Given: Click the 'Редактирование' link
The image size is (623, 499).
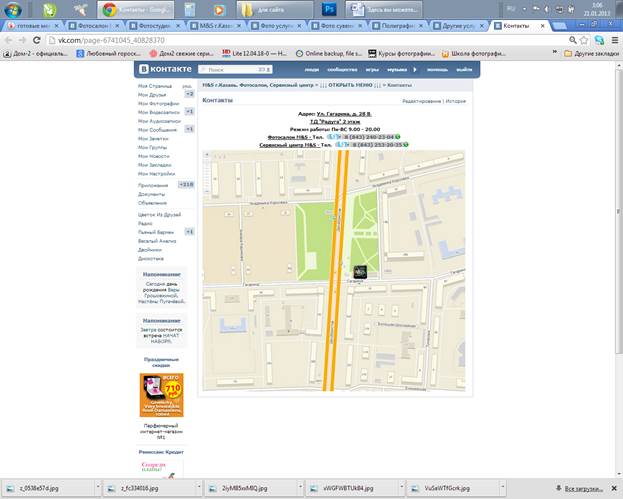Looking at the screenshot, I should [x=422, y=101].
